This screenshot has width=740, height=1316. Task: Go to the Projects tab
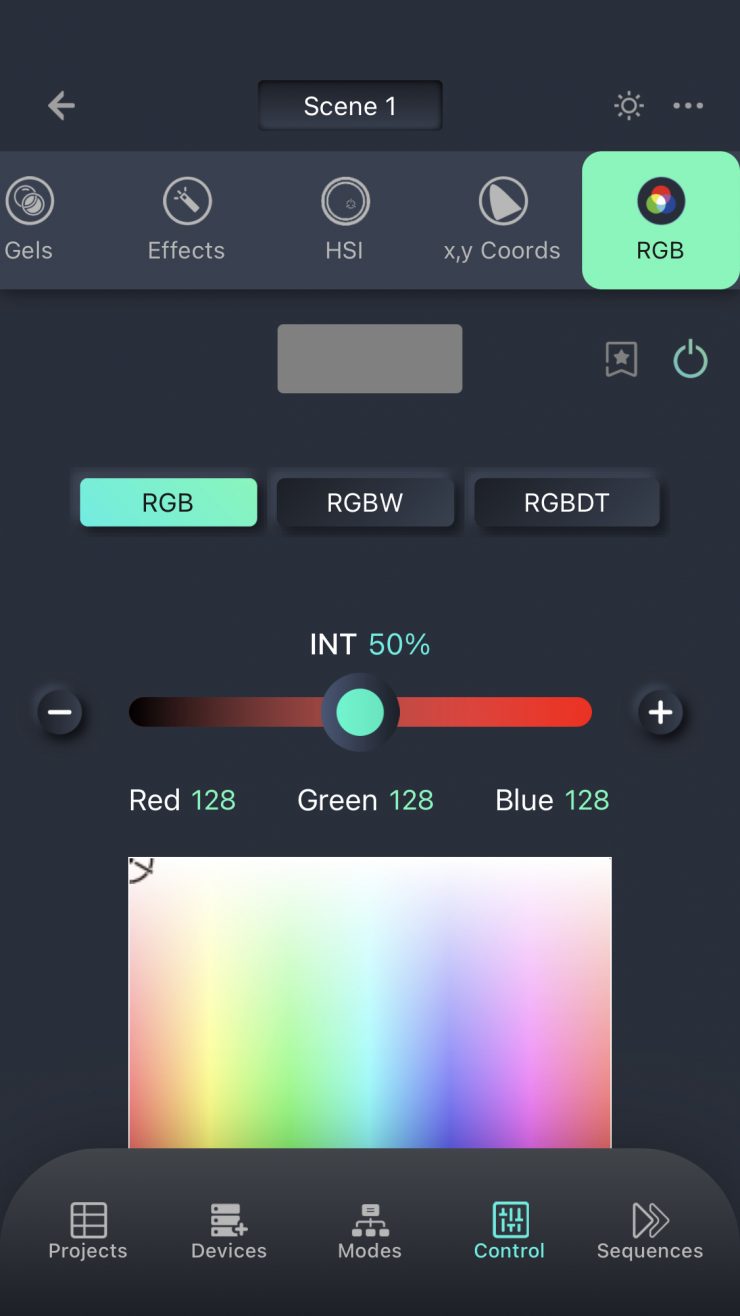[x=88, y=1232]
